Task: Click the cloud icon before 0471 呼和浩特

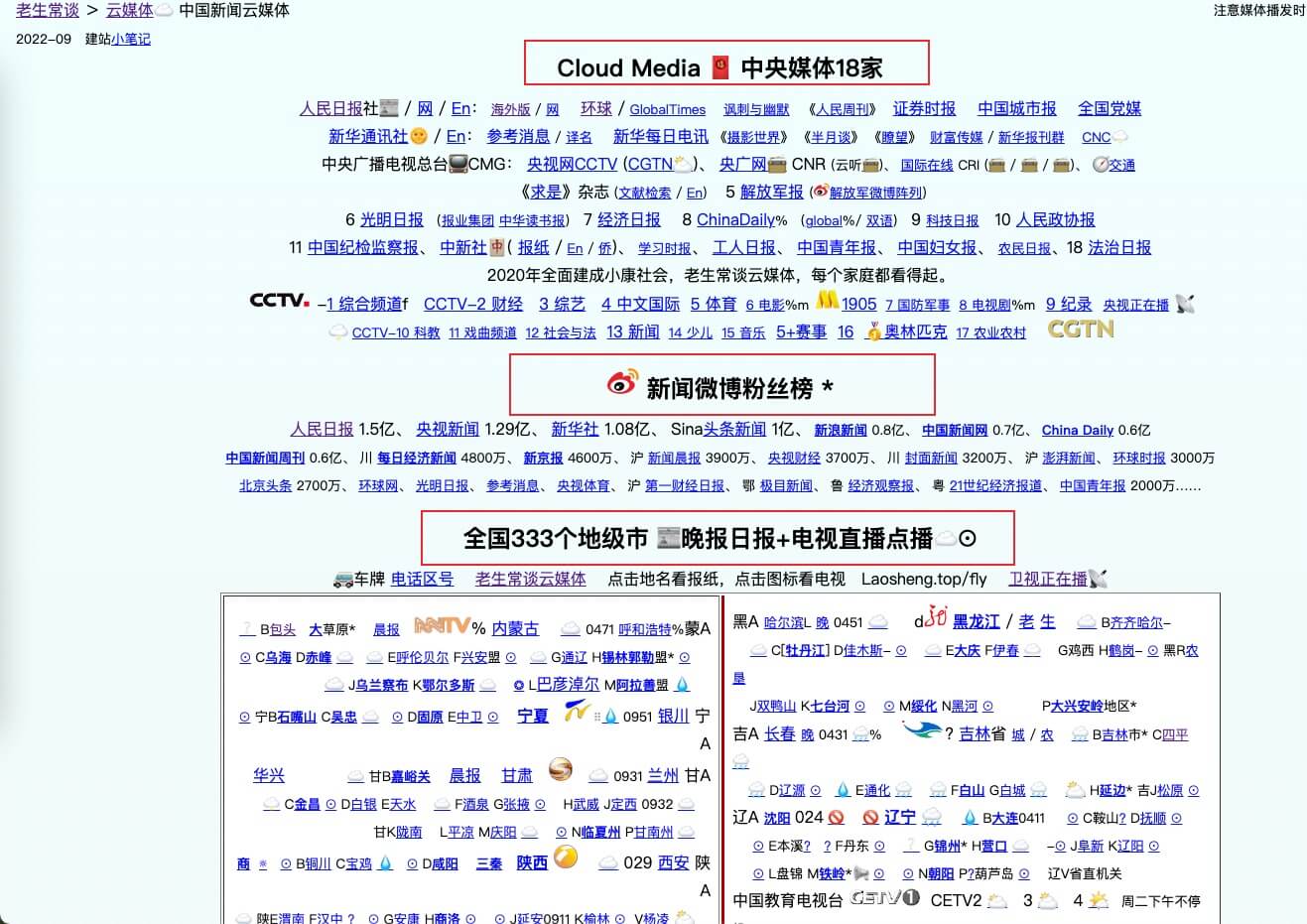Action: coord(571,628)
